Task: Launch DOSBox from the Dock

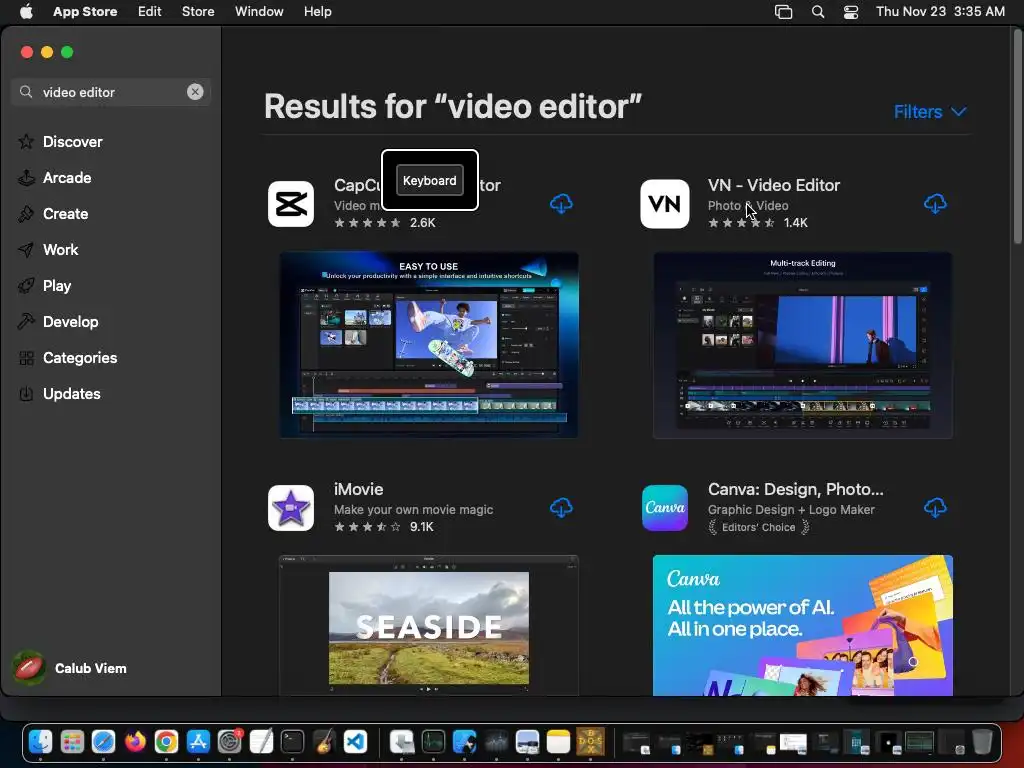Action: coord(590,742)
